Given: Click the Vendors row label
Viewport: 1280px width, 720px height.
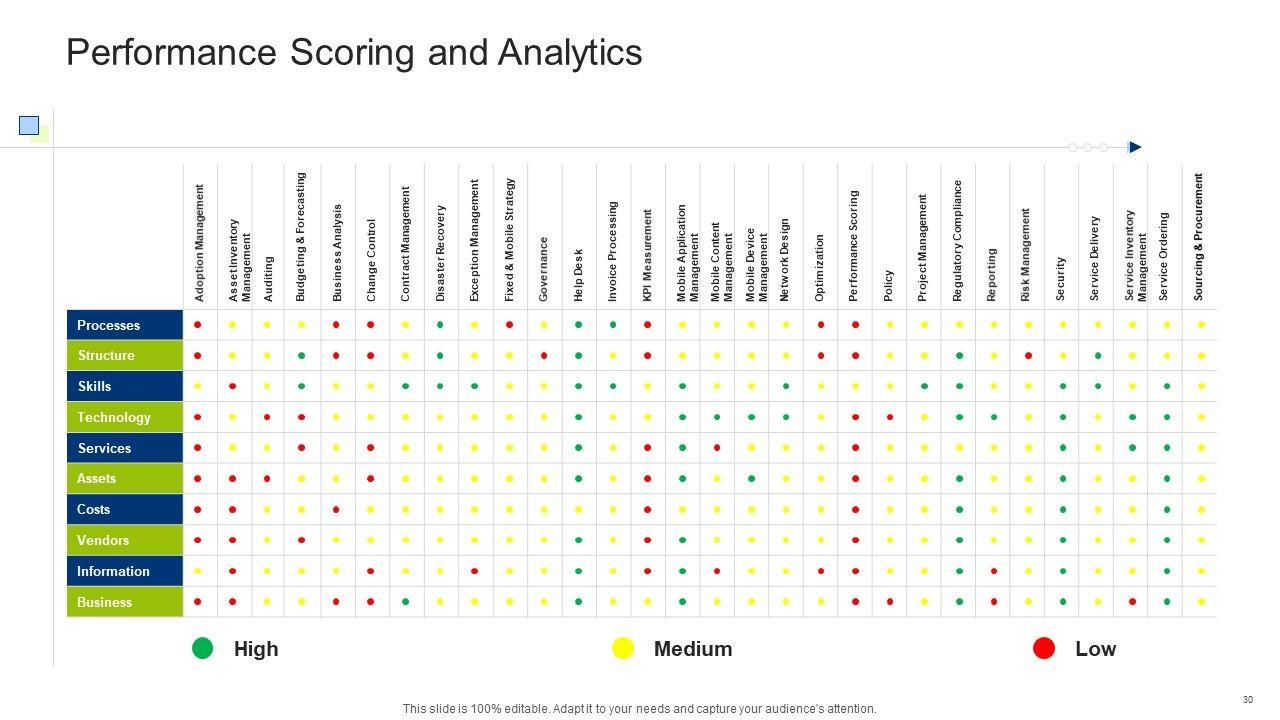Looking at the screenshot, I should (x=103, y=540).
